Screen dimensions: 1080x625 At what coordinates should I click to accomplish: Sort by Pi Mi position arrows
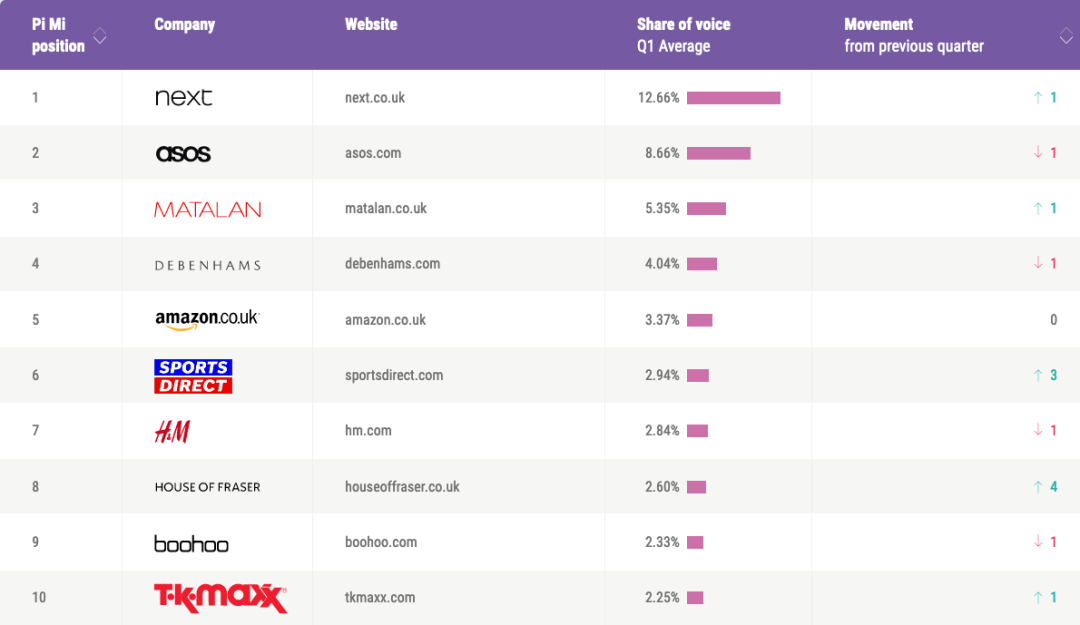(x=99, y=36)
